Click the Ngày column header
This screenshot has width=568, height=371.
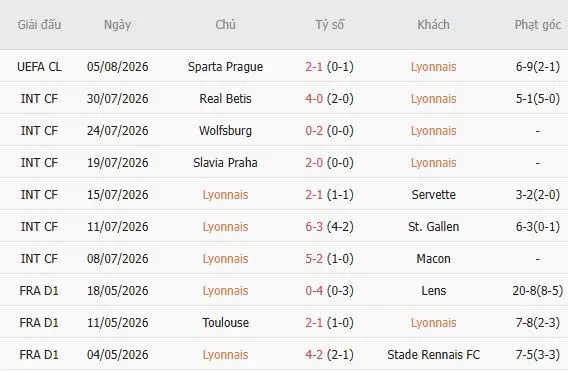[x=117, y=25]
